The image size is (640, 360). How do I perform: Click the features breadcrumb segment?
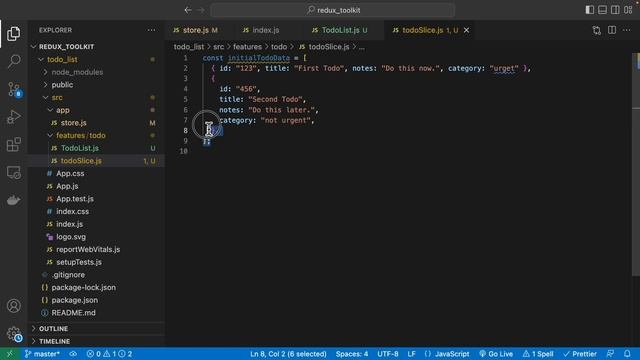[247, 47]
